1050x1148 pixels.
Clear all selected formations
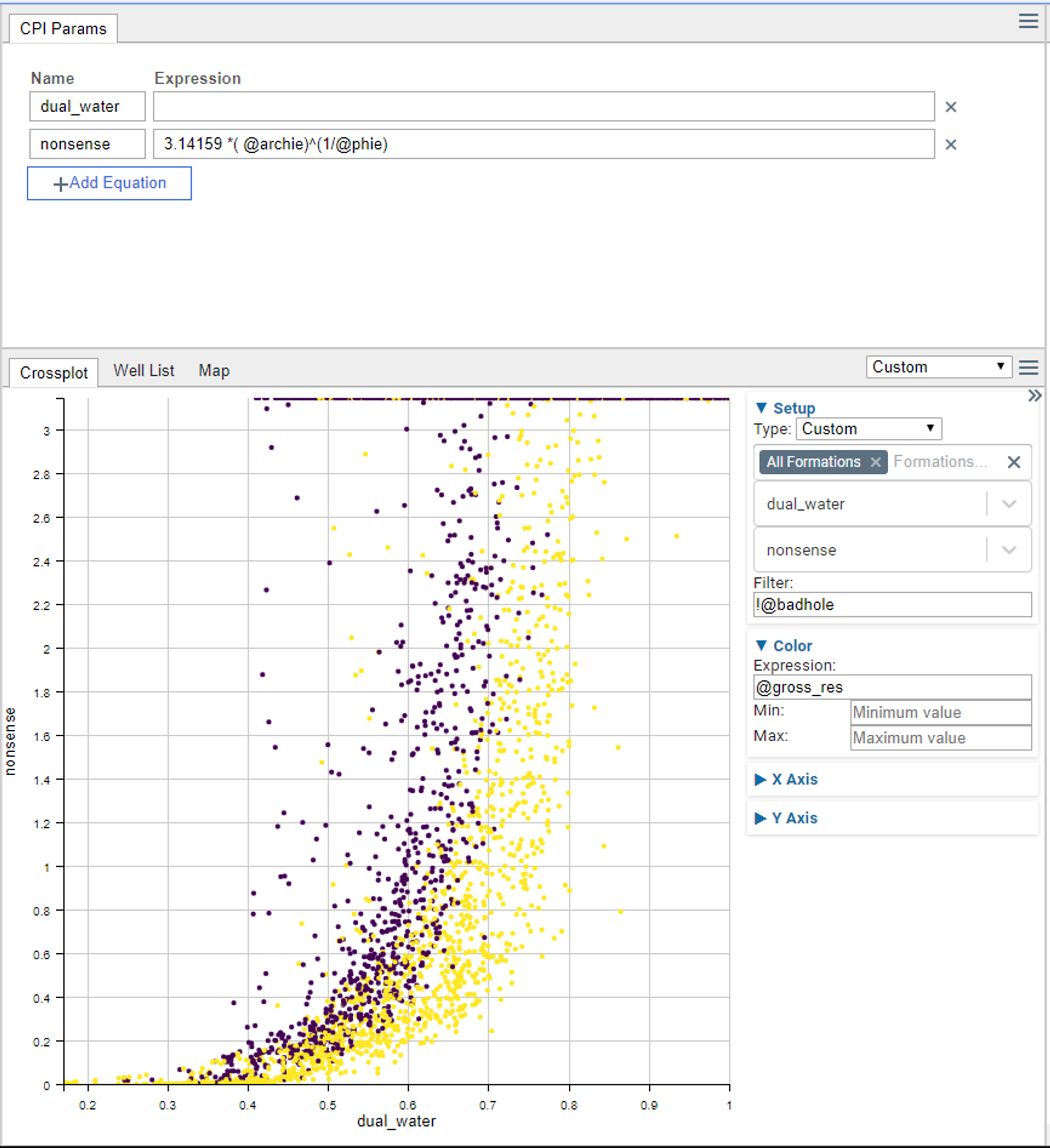click(x=1013, y=462)
